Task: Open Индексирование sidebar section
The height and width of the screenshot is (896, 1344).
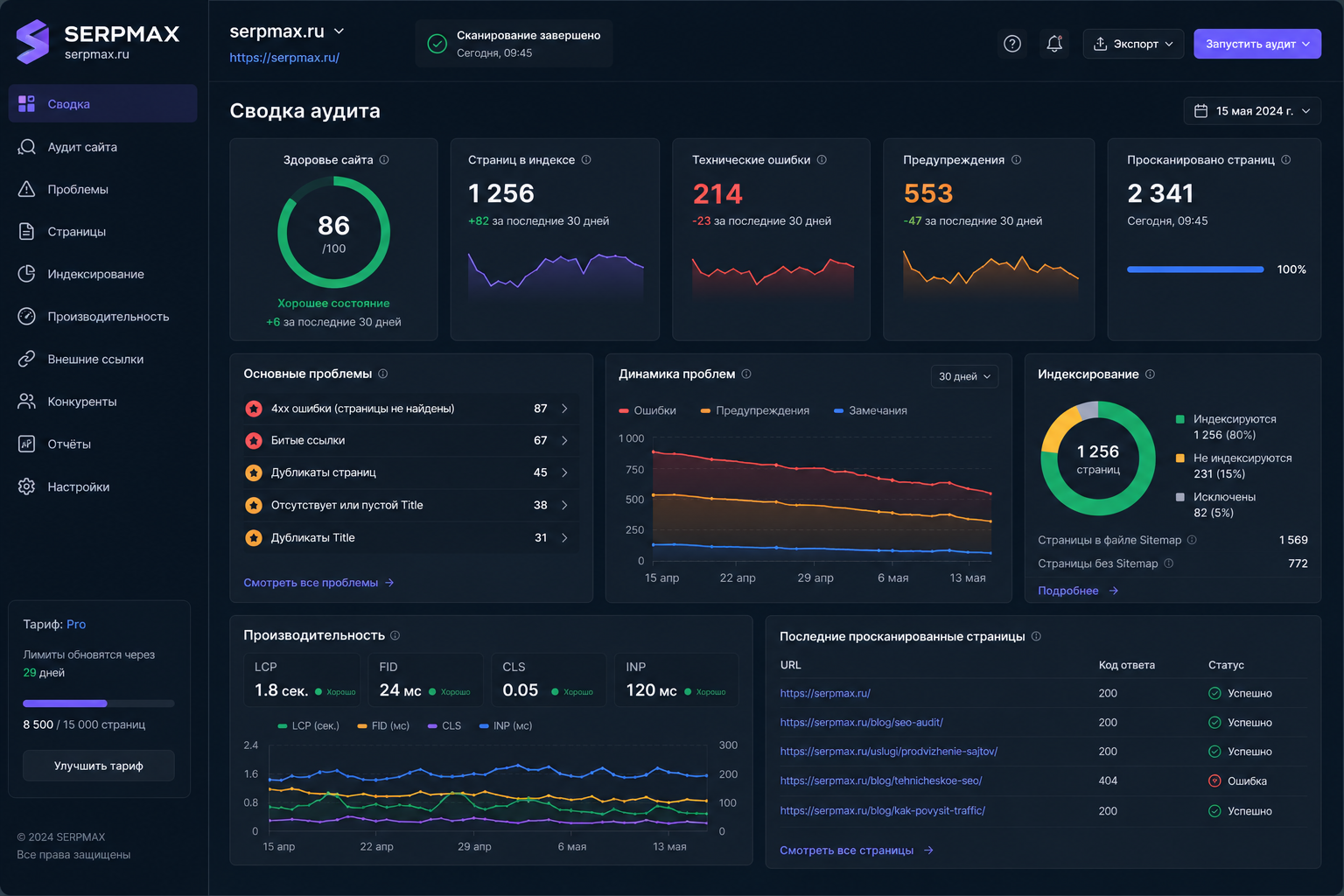Action: [102, 274]
